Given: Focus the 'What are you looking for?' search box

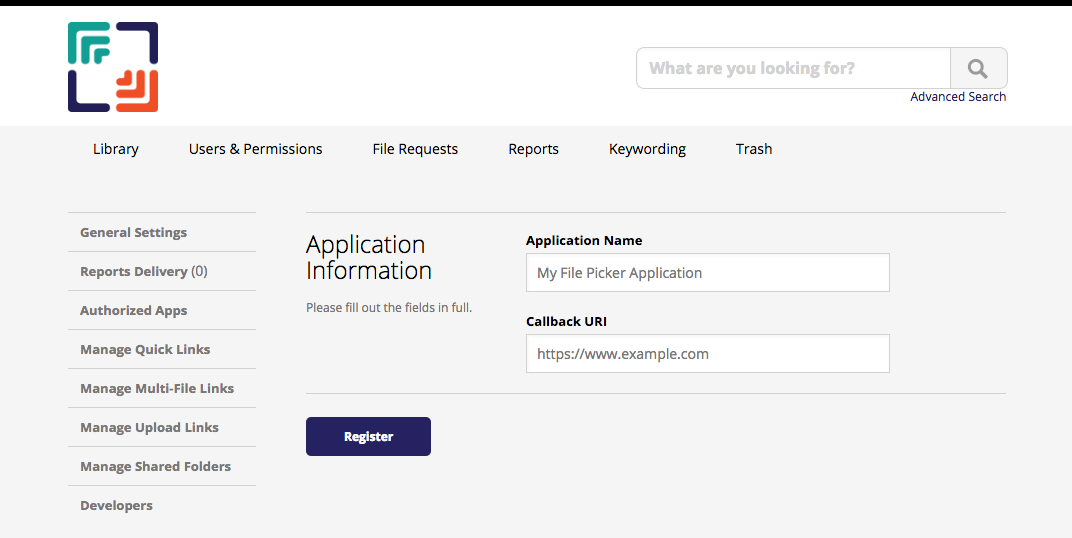Looking at the screenshot, I should click(x=793, y=68).
